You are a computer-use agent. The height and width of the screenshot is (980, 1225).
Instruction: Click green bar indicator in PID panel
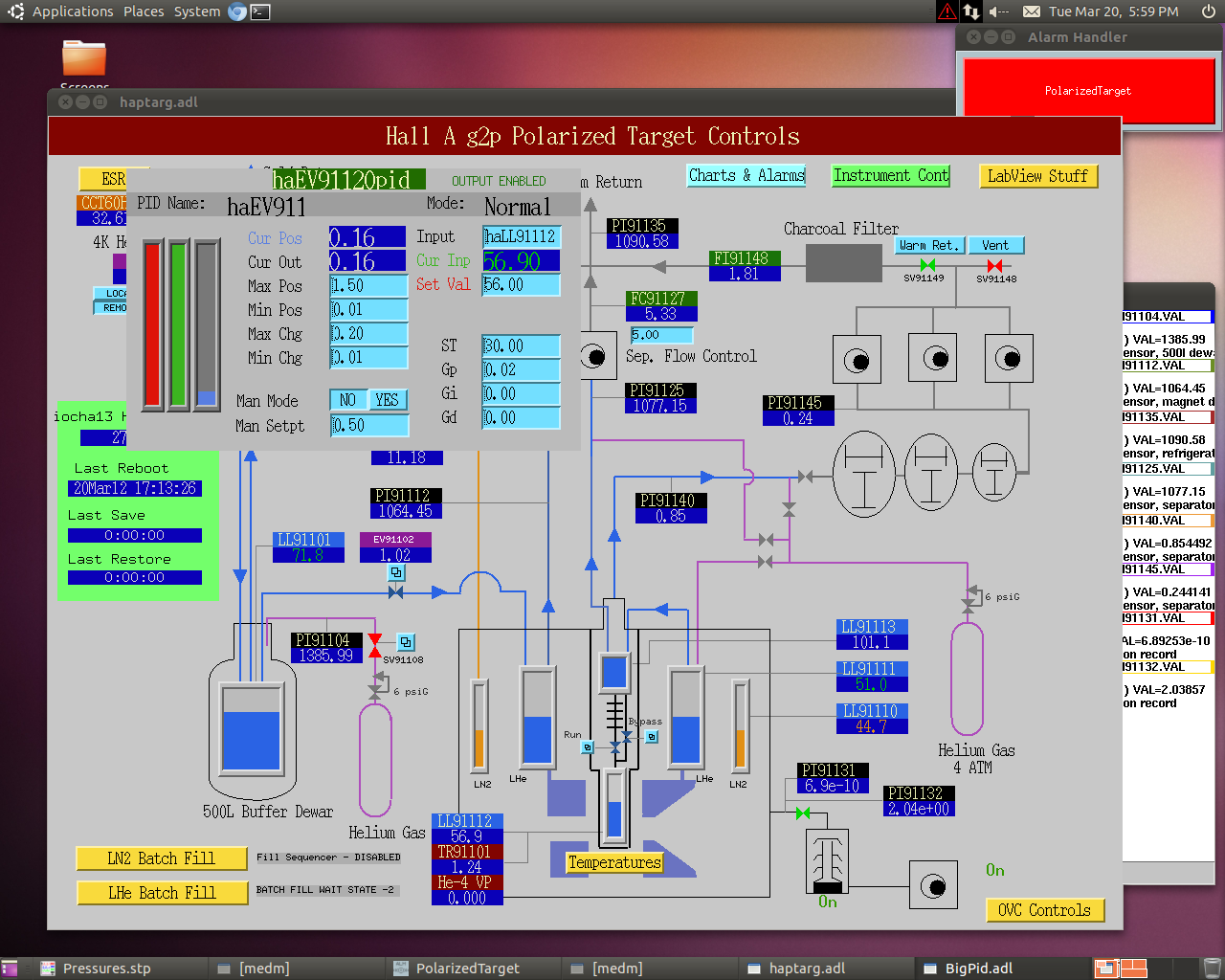click(178, 325)
